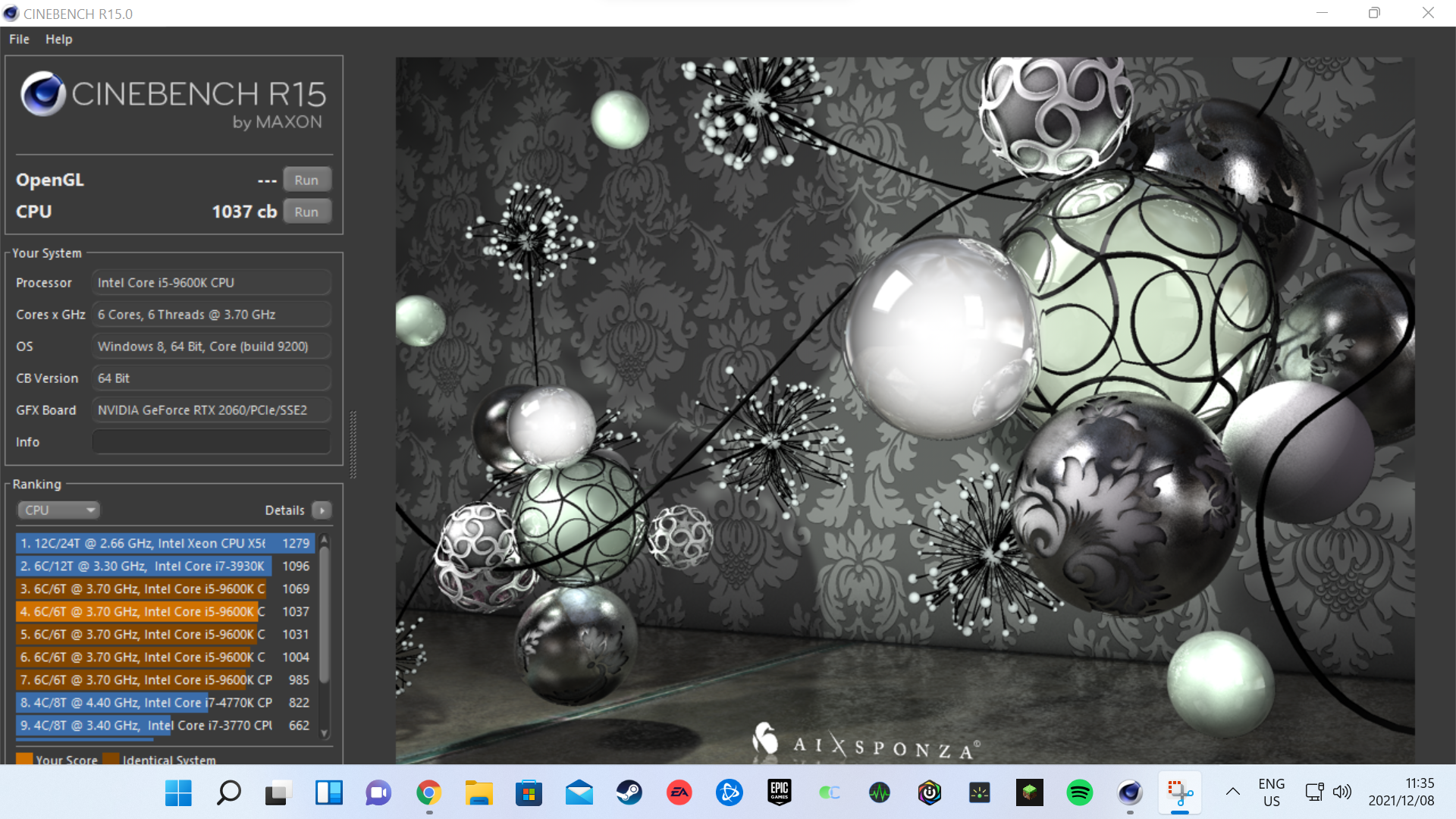The height and width of the screenshot is (819, 1456).
Task: Select highlighted ranking entry 4 scoring 1037
Action: tap(165, 611)
